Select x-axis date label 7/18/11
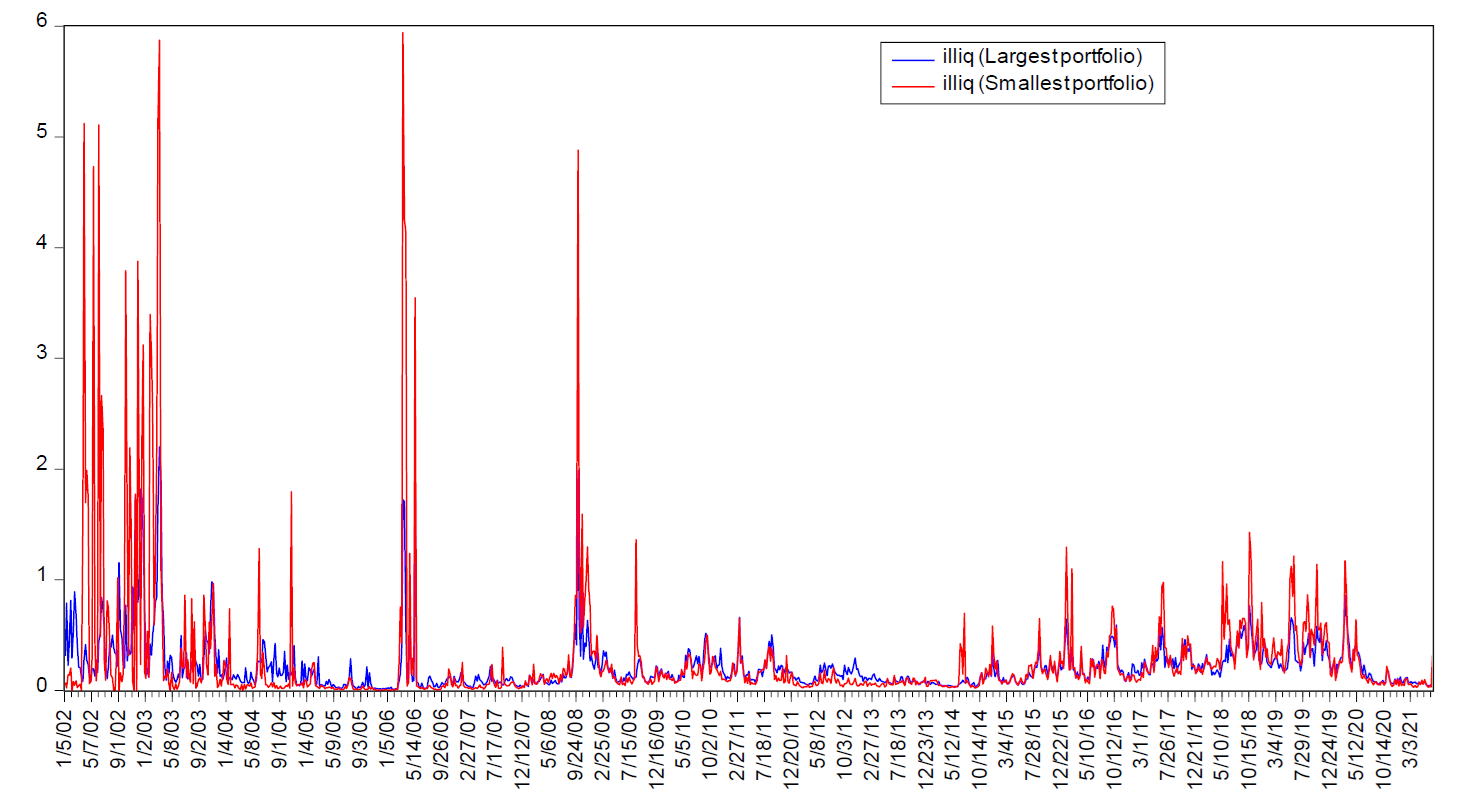Screen dimensions: 1469x794 763,742
